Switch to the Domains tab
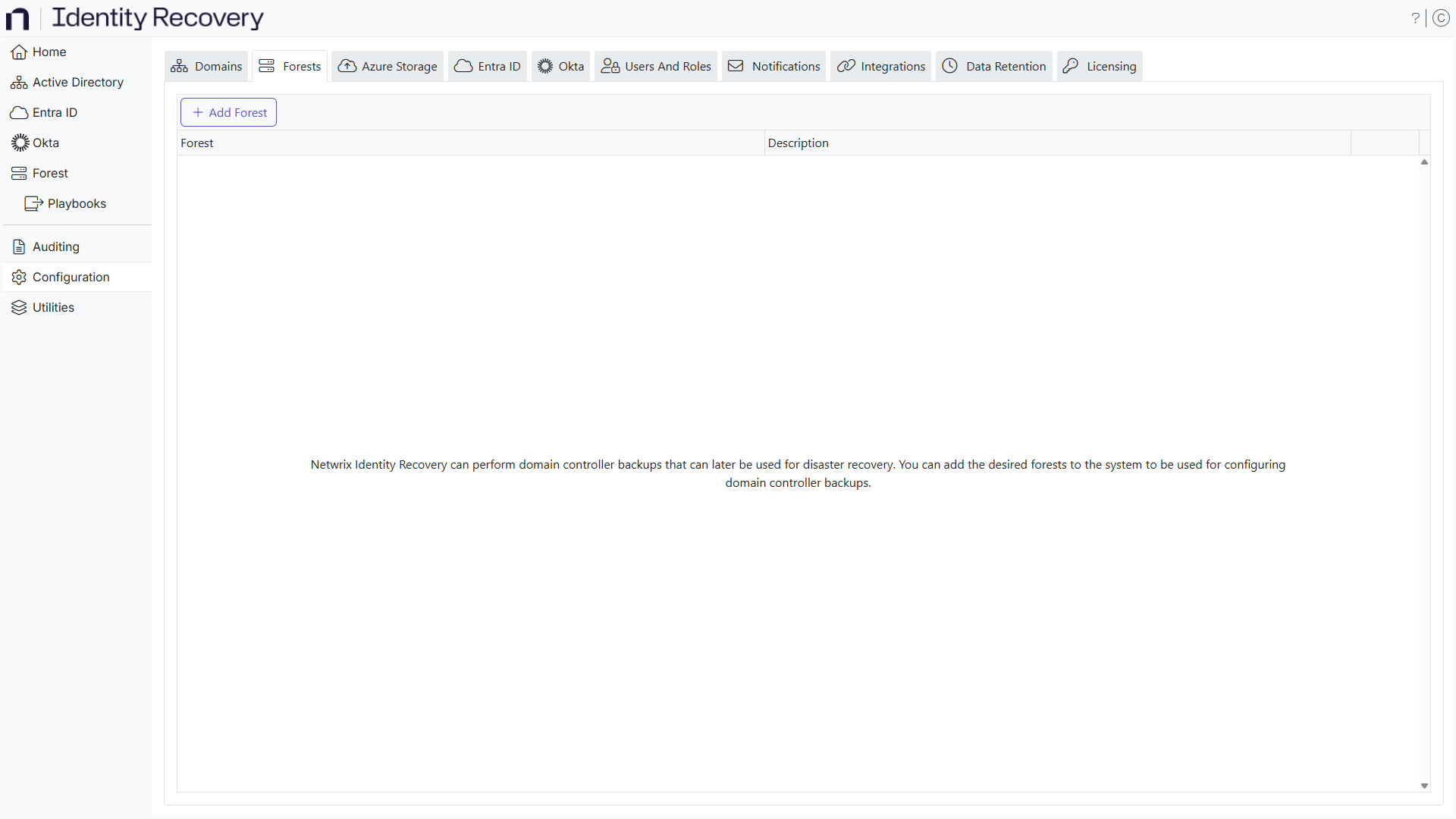The width and height of the screenshot is (1456, 819). [x=206, y=66]
